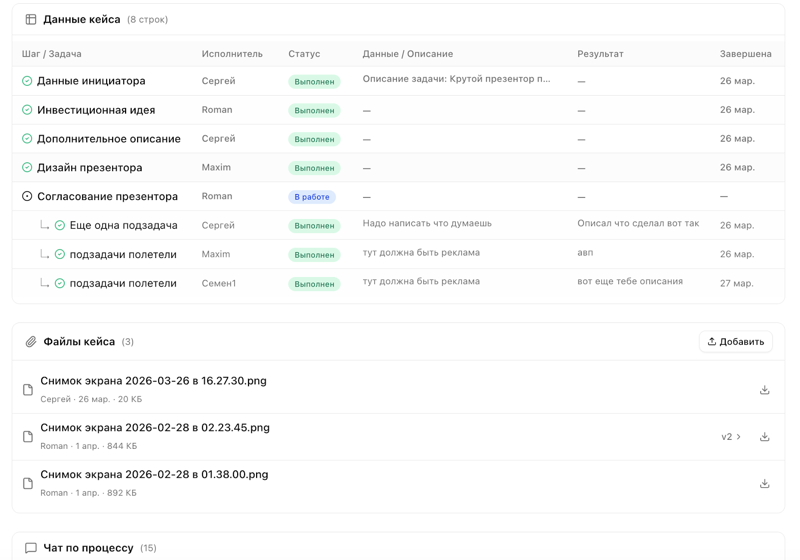The width and height of the screenshot is (800, 560).
Task: Toggle check circle for Дизайн презентора
Action: [27, 168]
